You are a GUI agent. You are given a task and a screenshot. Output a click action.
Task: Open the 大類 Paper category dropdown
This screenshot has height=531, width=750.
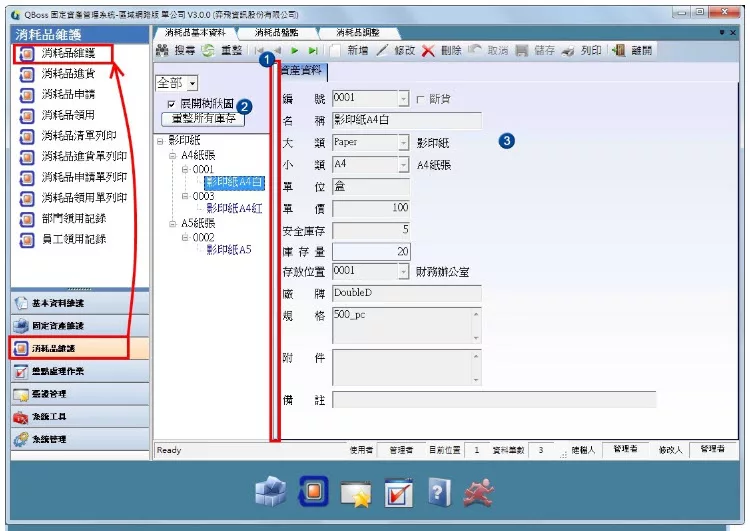pos(404,143)
